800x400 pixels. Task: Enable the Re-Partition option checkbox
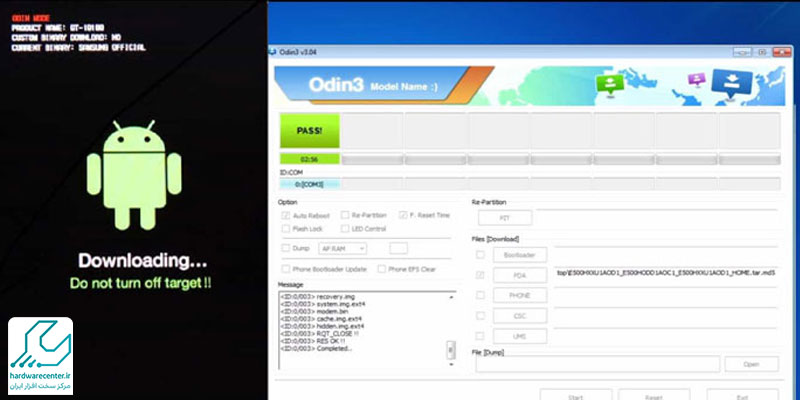tap(345, 215)
